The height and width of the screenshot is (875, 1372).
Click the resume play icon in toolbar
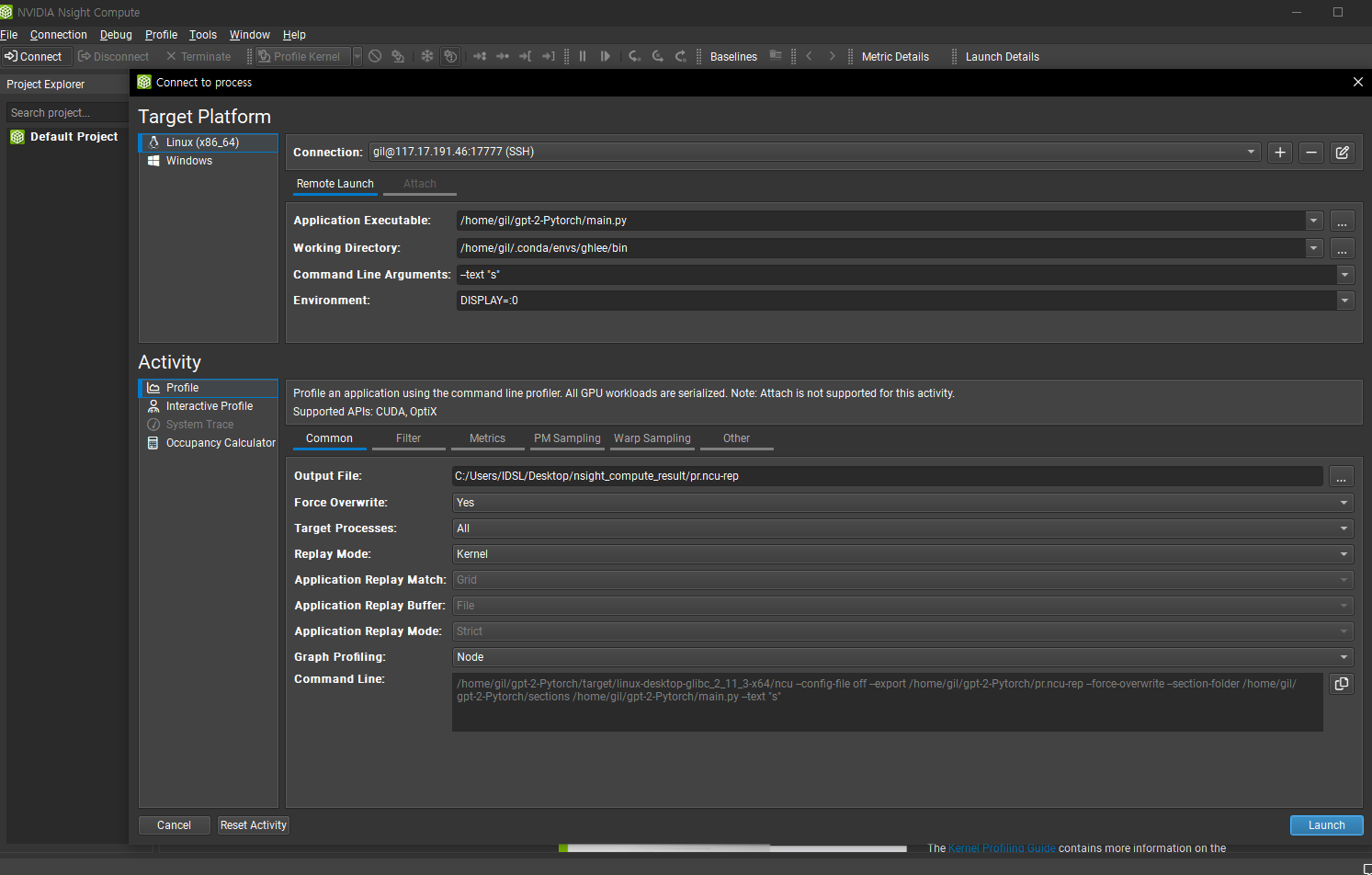(606, 57)
